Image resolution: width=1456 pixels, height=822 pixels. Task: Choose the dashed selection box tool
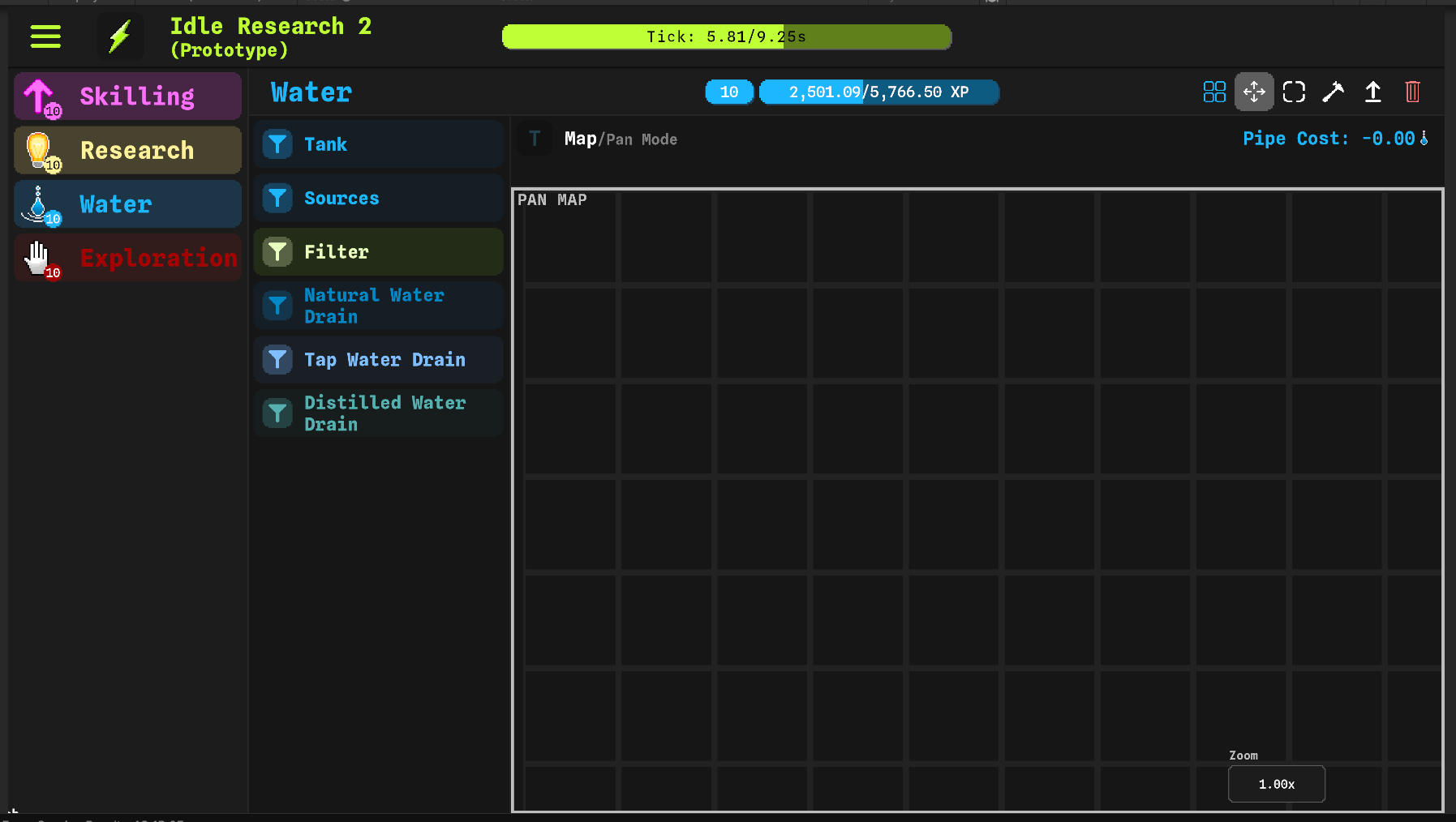[x=1294, y=92]
